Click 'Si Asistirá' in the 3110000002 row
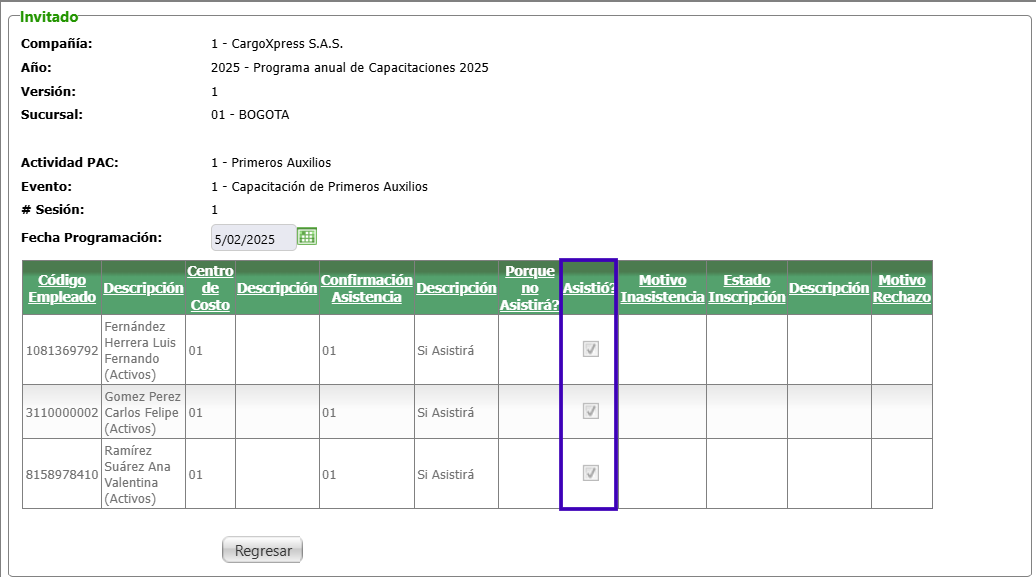Viewport: 1036px width, 577px height. (x=445, y=412)
